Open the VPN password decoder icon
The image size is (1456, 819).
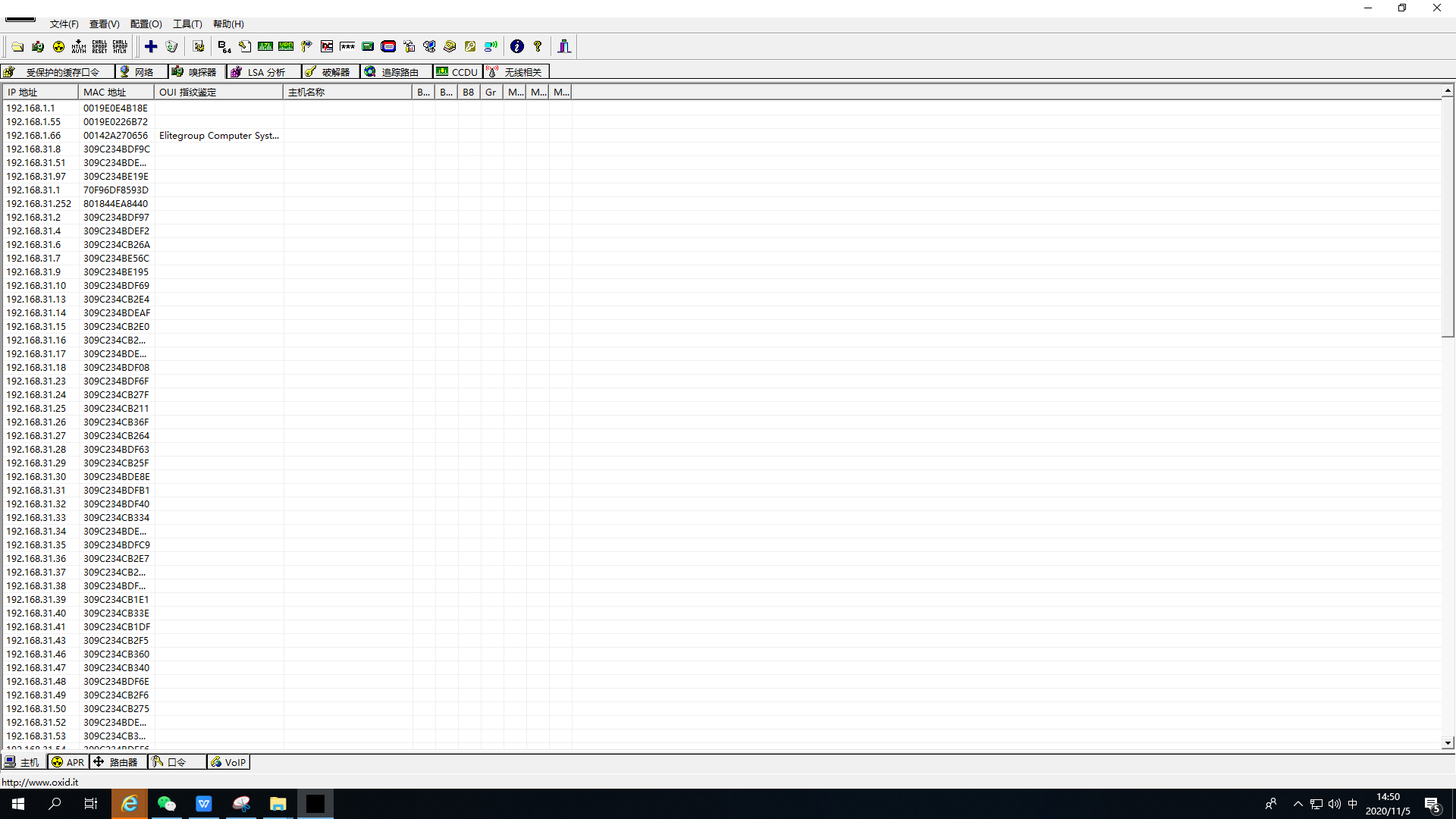click(286, 47)
